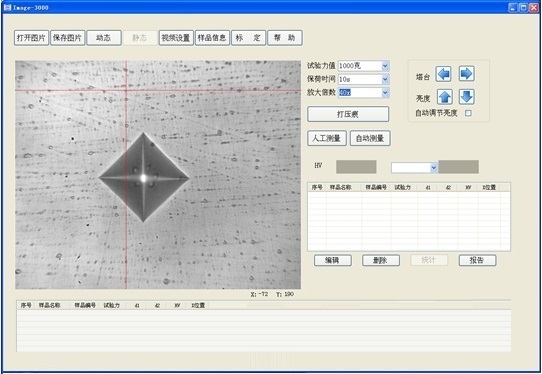Viewport: 542px width, 374px height.
Task: Expand the 保荷时间 10s dropdown
Action: pyautogui.click(x=385, y=79)
